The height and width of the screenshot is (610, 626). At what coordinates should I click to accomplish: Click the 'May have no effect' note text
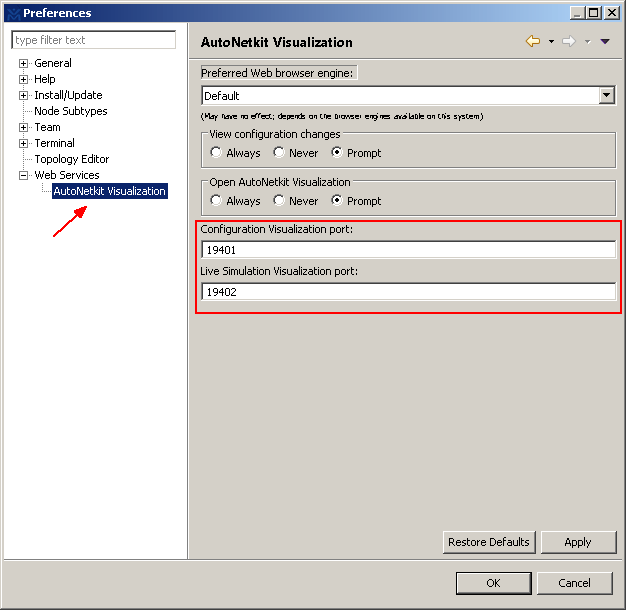click(342, 116)
